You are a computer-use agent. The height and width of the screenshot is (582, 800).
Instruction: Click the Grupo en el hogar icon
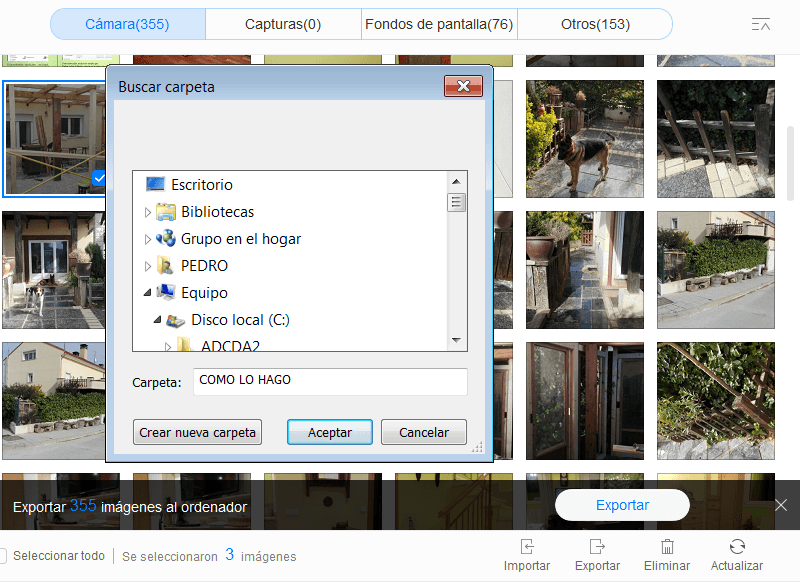(x=166, y=238)
